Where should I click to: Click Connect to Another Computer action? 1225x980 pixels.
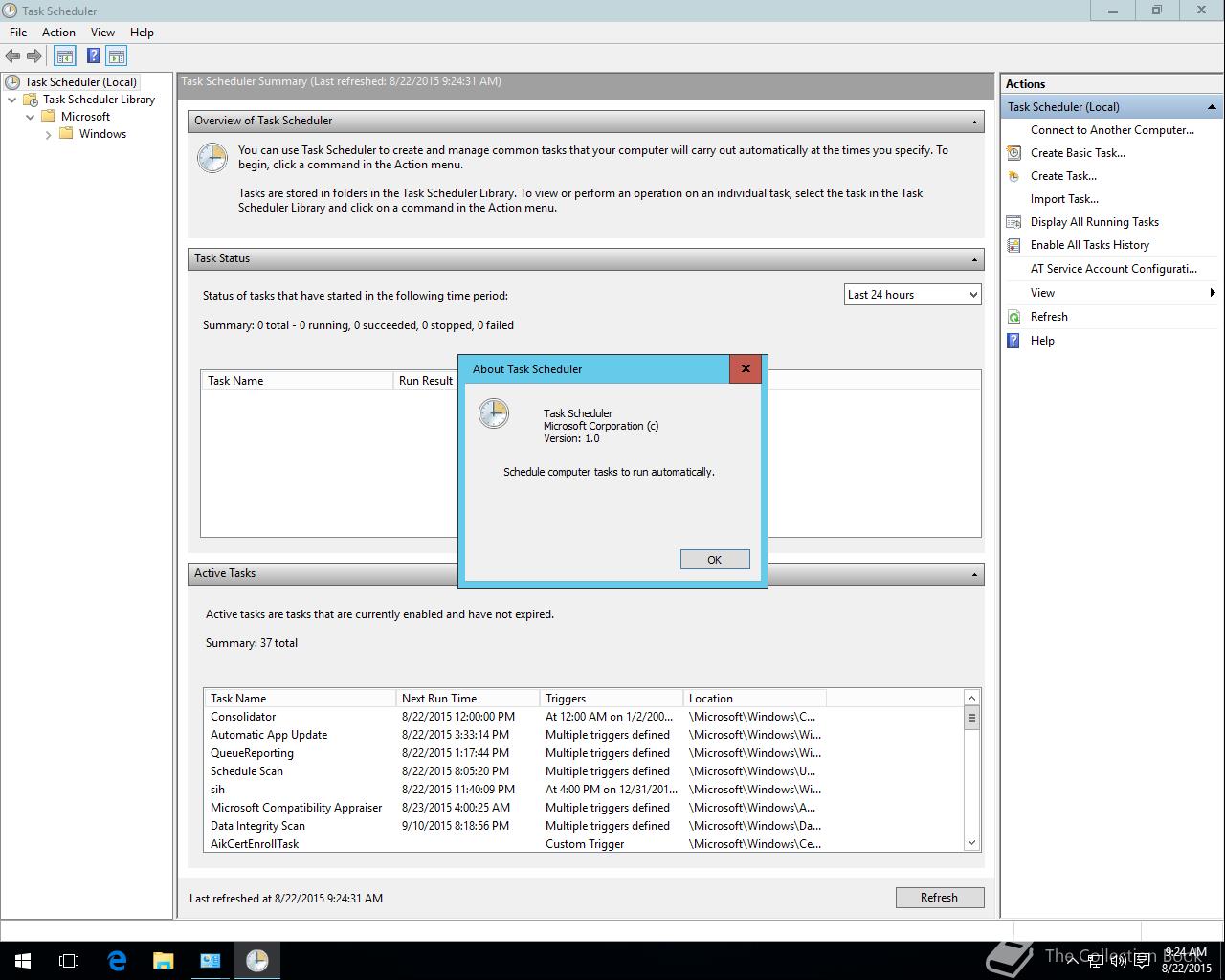(x=1112, y=130)
